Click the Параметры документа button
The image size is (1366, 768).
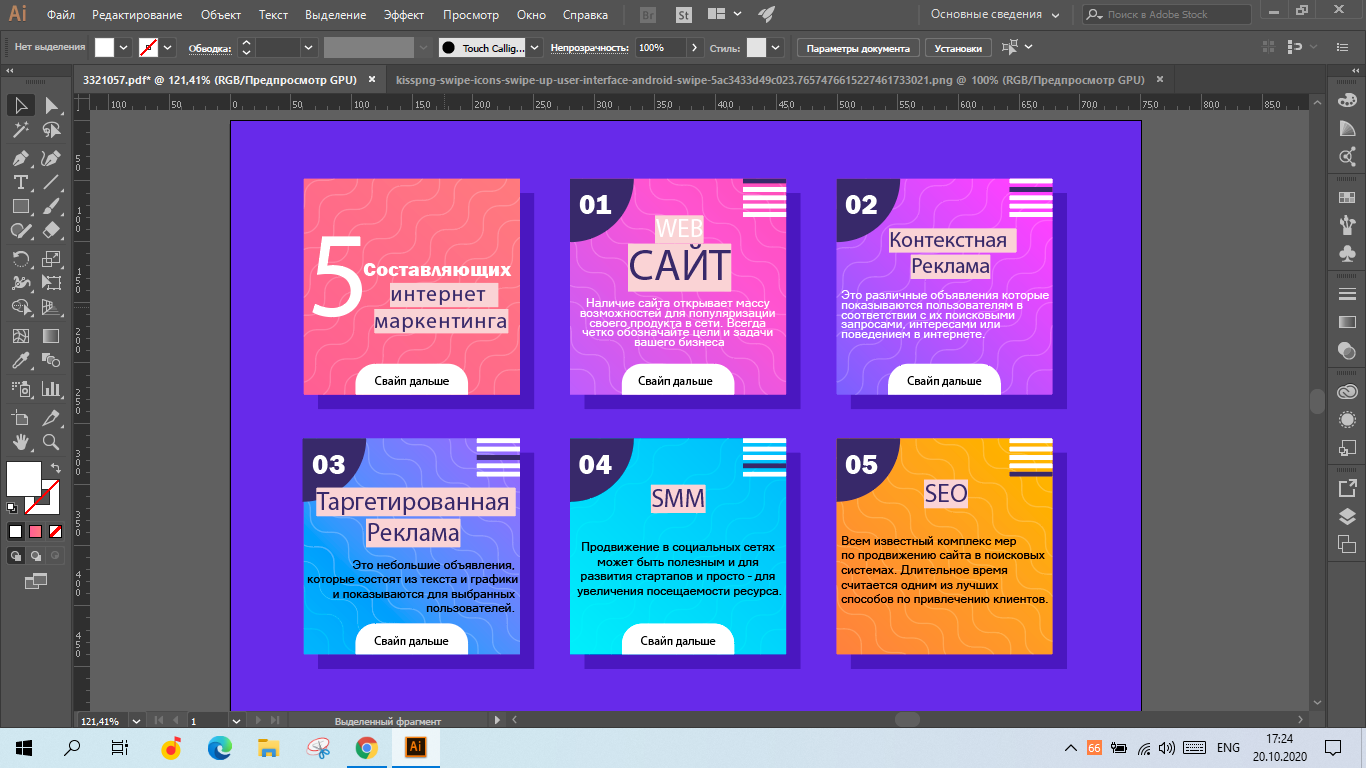pos(858,47)
